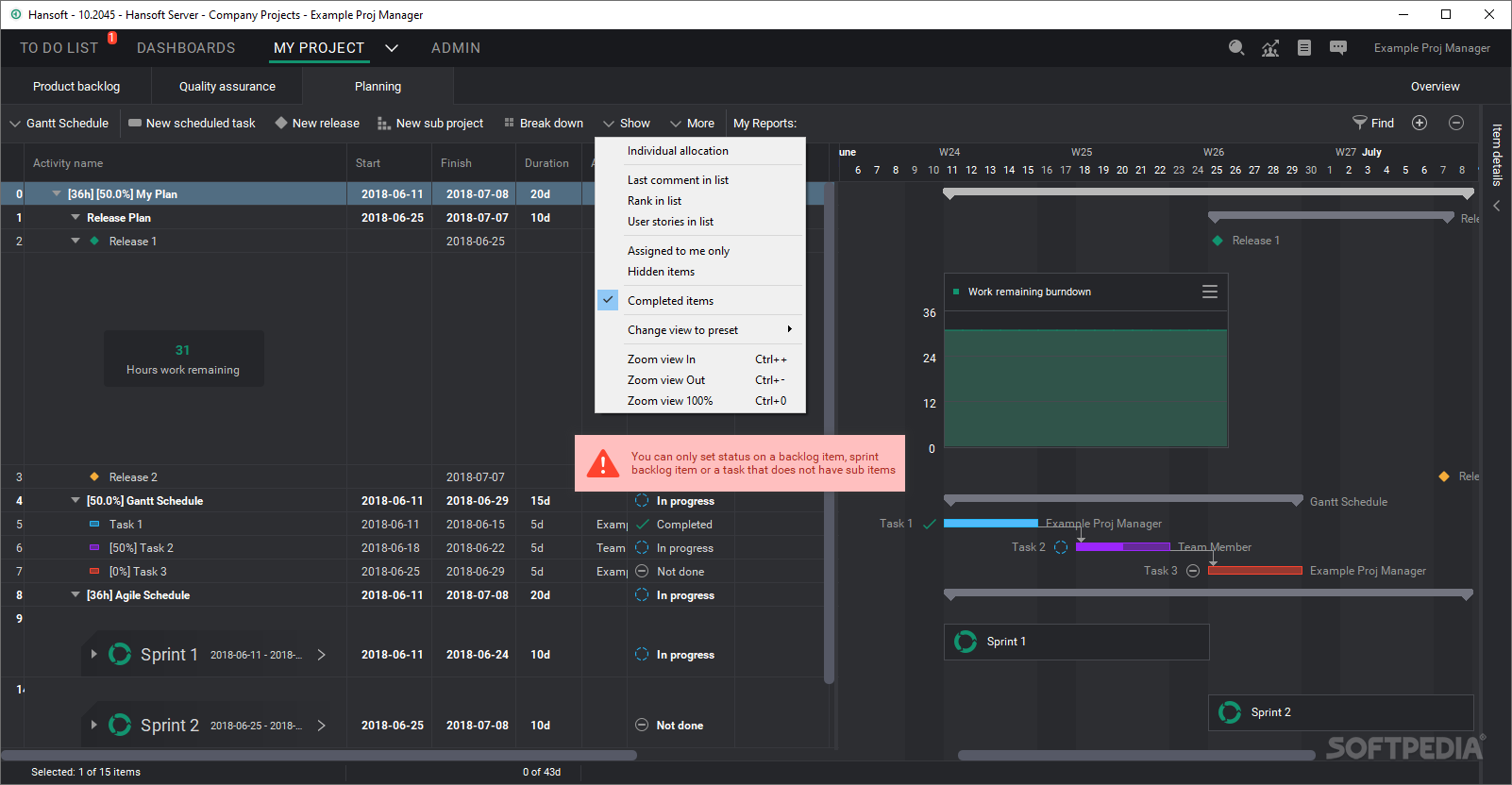The image size is (1512, 785).
Task: Choose Zoom view 100%
Action: [699, 401]
